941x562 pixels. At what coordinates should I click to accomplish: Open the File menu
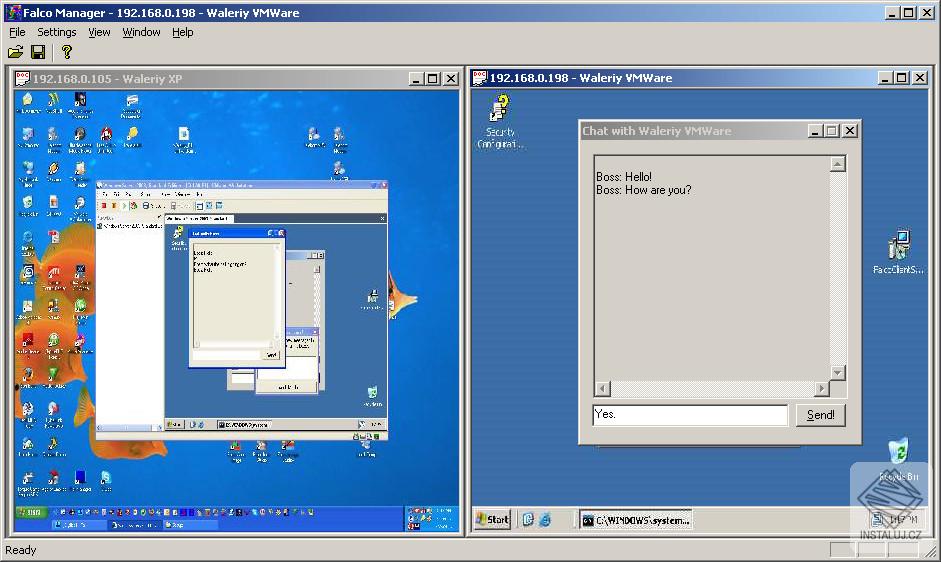tap(17, 32)
